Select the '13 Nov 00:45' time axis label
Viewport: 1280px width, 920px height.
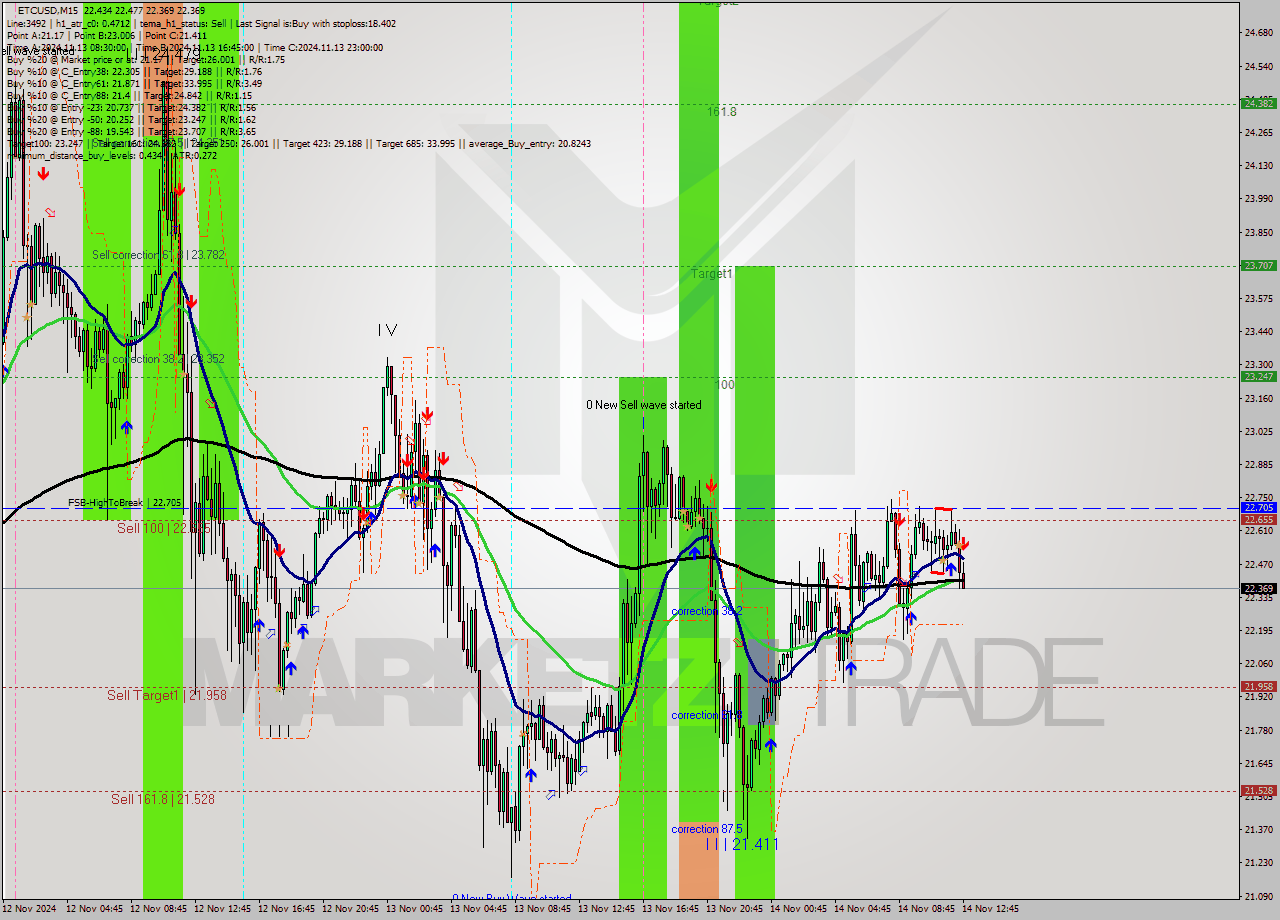(x=416, y=909)
